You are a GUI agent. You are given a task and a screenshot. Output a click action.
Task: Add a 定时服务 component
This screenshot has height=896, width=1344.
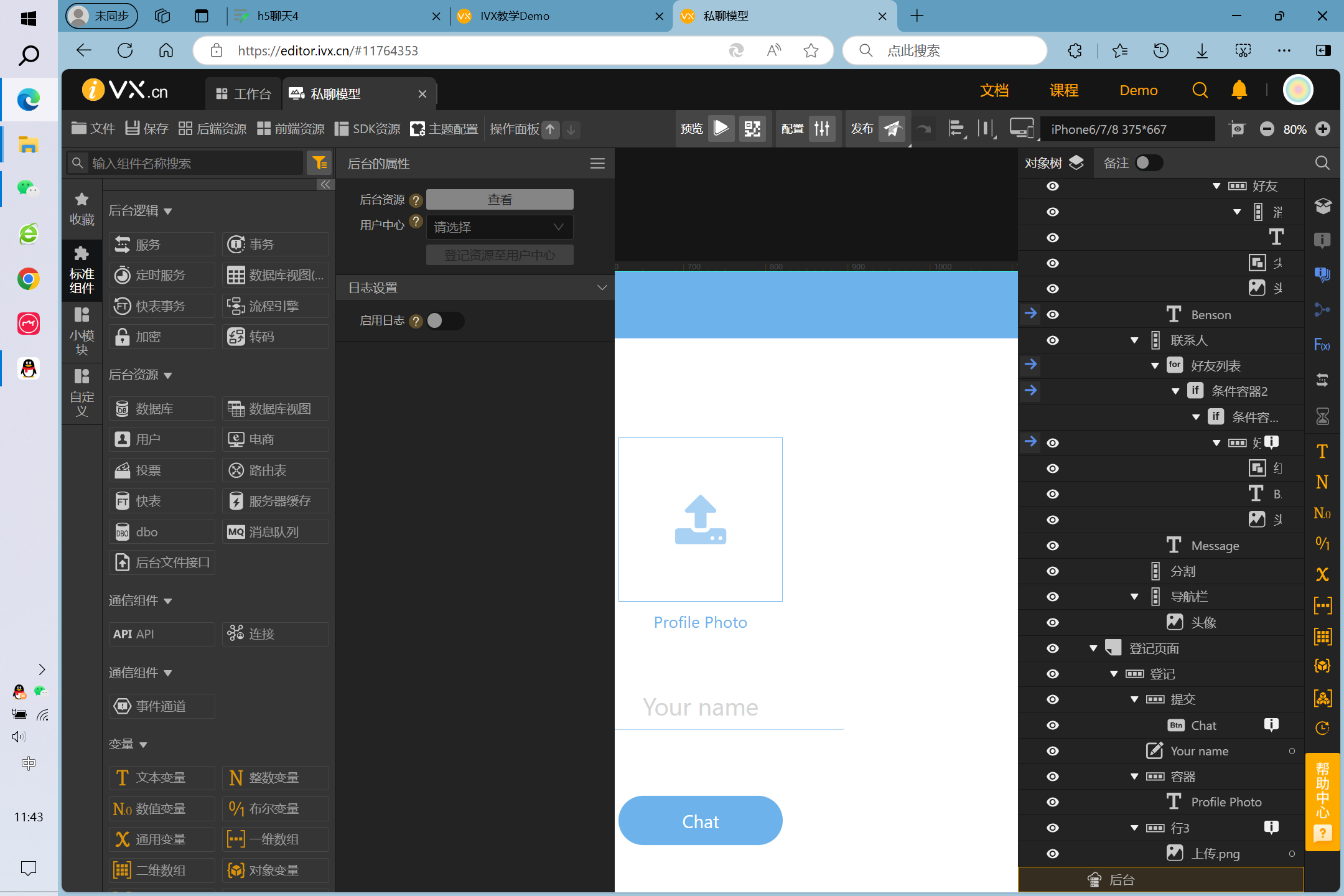(x=162, y=275)
